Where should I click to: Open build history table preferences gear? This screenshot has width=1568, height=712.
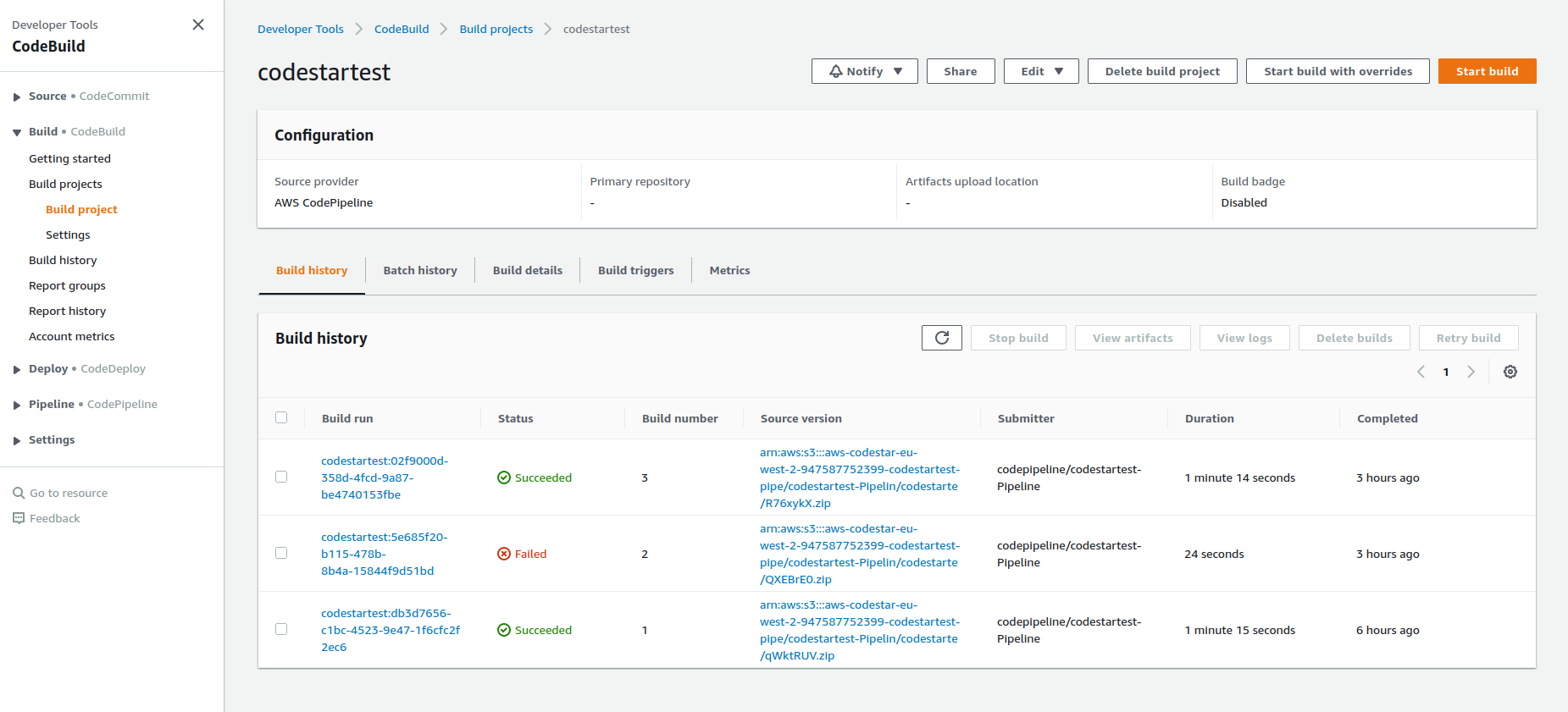click(1510, 372)
